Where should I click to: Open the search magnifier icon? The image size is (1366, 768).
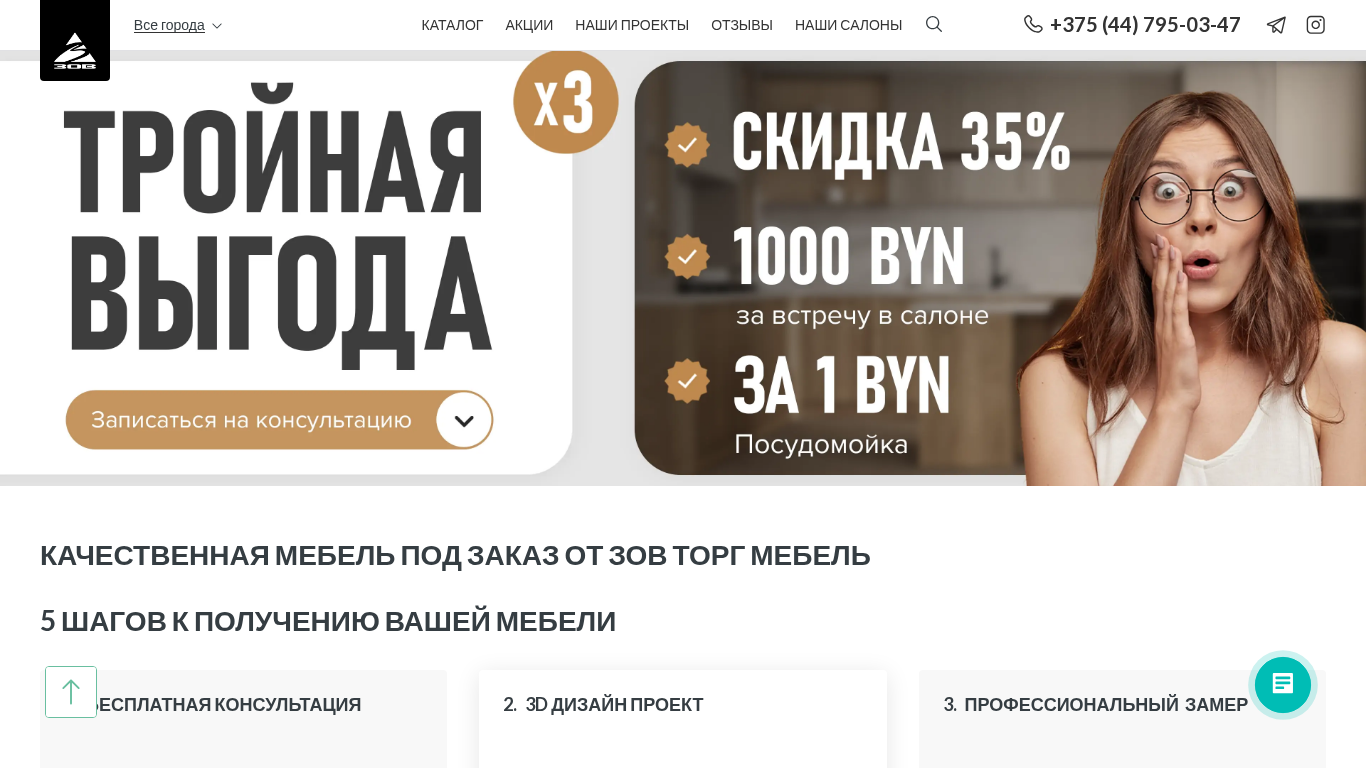(934, 24)
